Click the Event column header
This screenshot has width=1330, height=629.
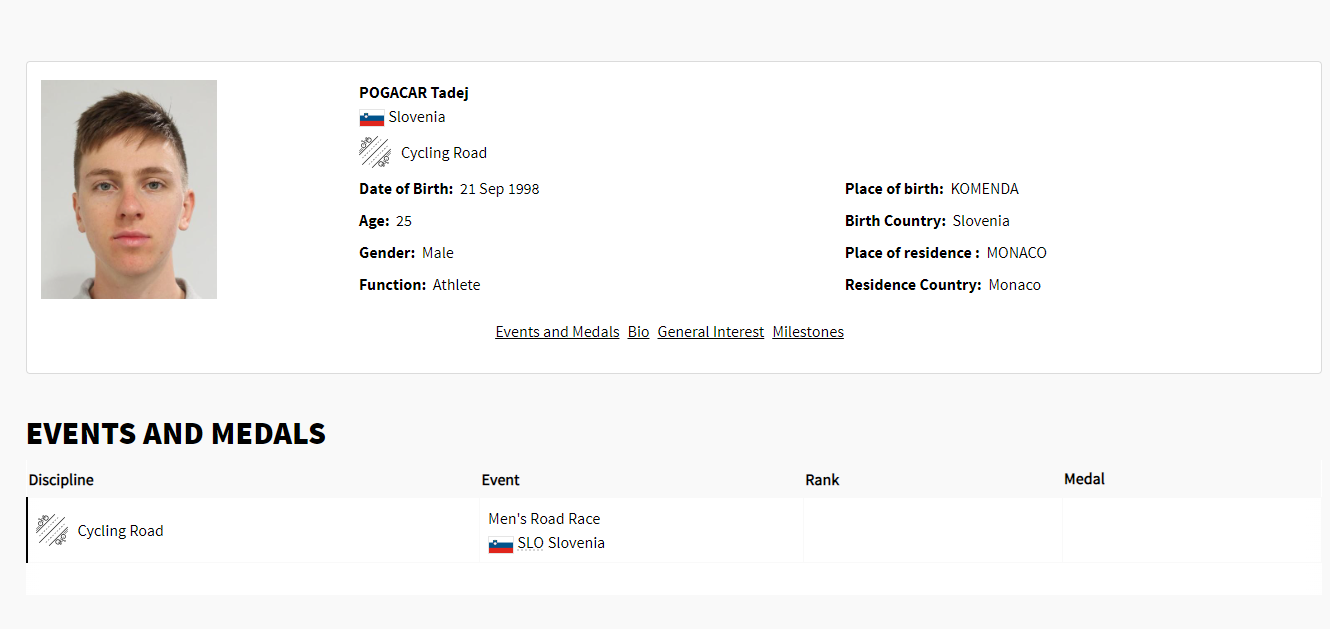click(x=500, y=480)
